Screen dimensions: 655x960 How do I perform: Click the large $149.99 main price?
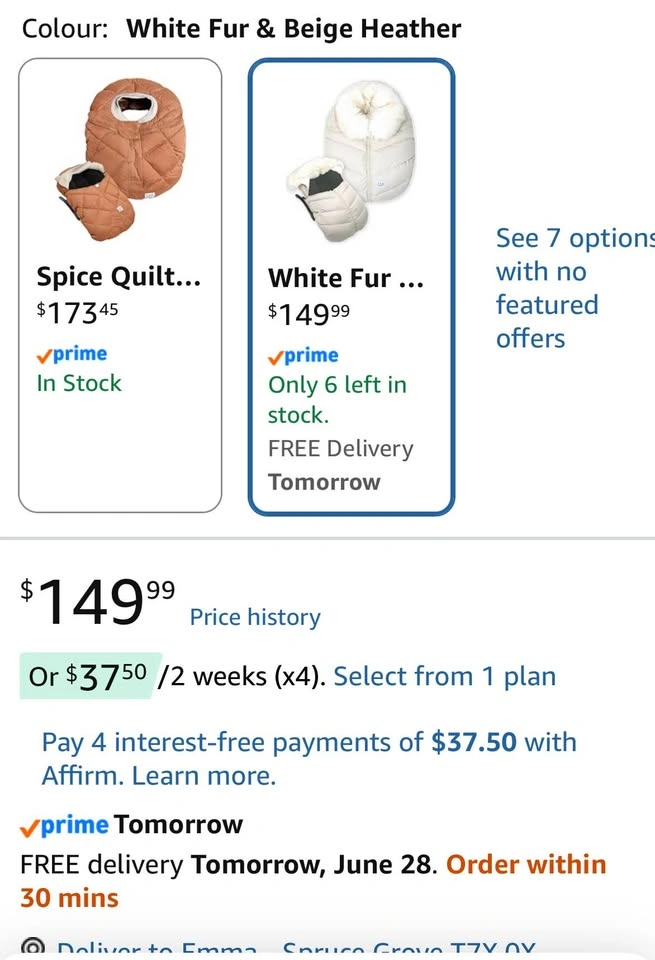click(98, 602)
